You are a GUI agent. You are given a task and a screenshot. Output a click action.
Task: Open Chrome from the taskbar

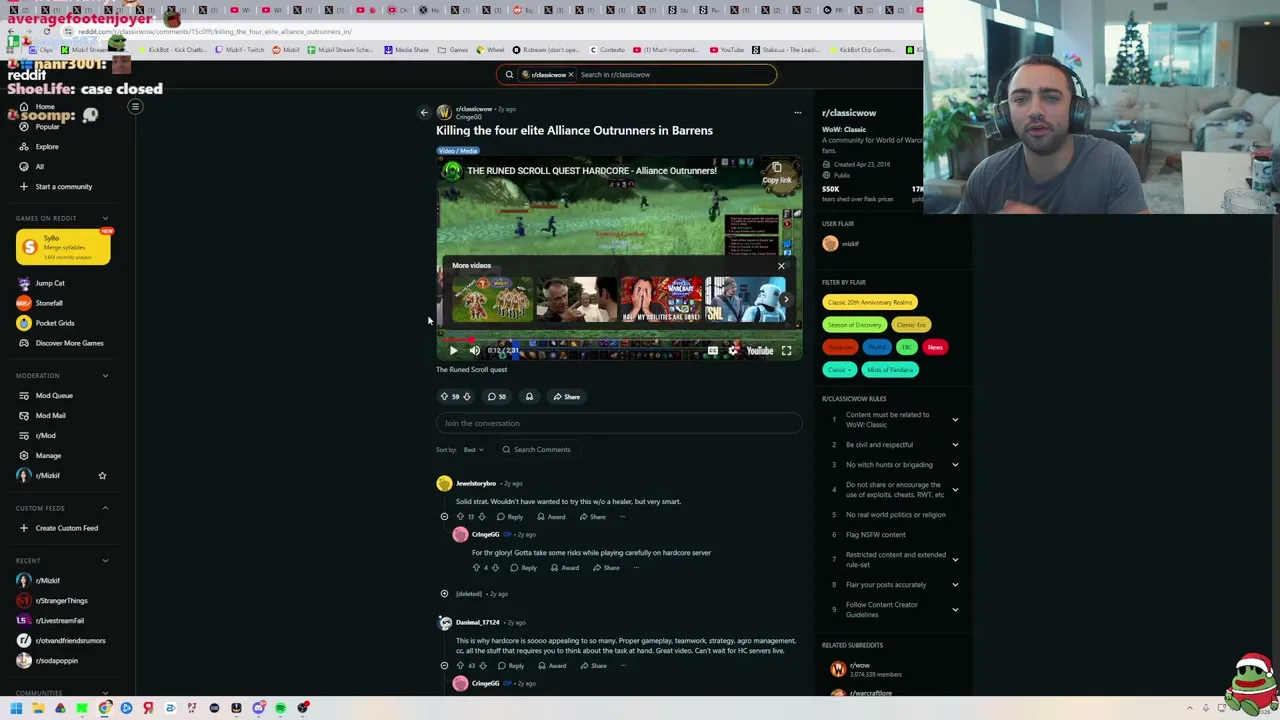104,709
